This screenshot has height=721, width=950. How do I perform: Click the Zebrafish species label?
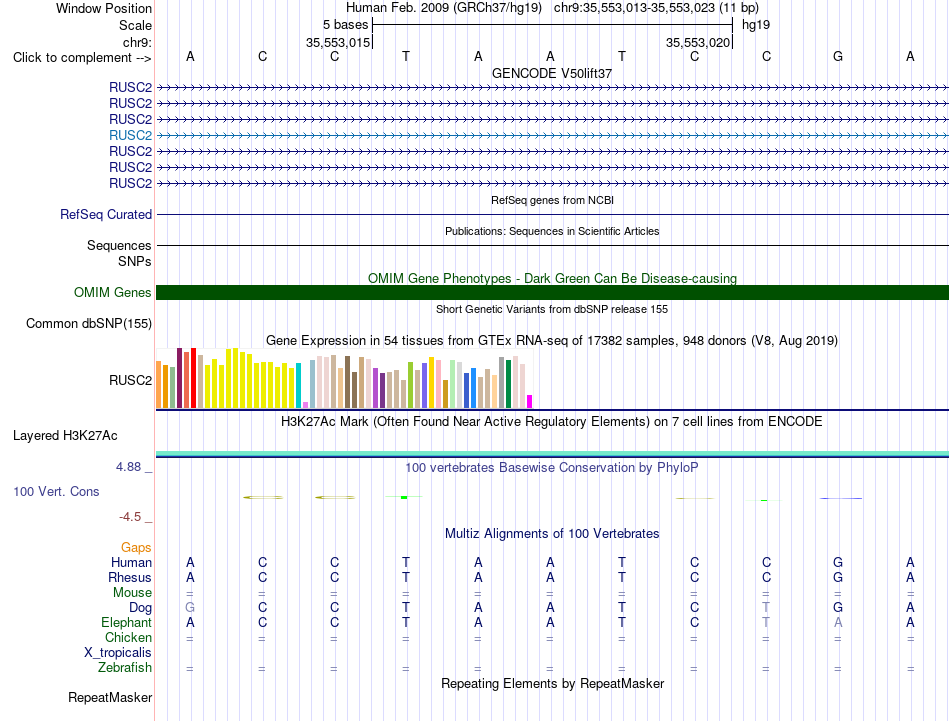click(x=125, y=668)
